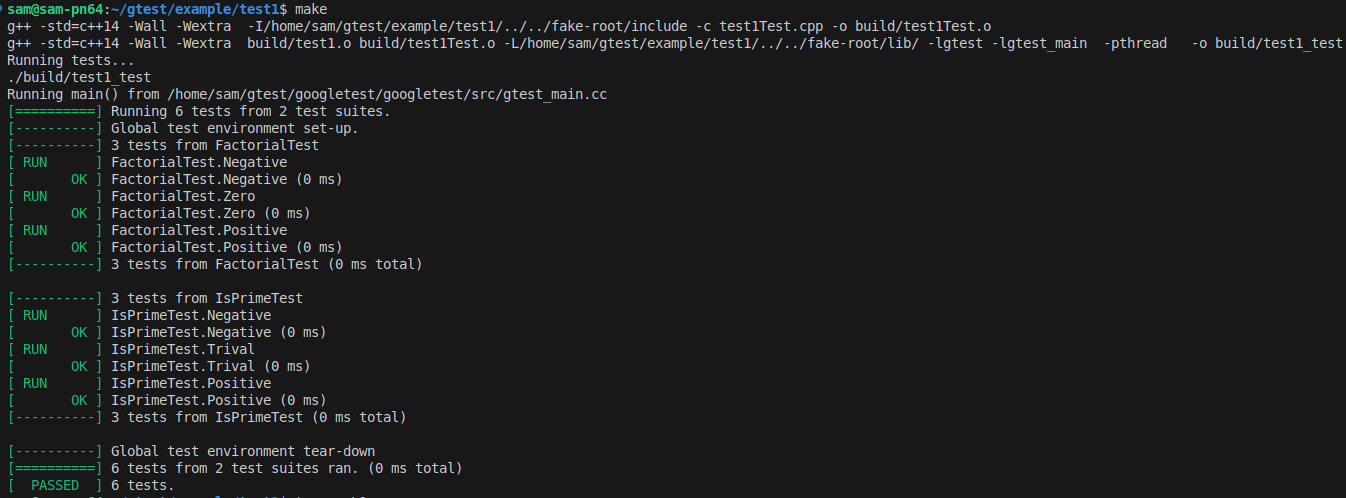1346x498 pixels.
Task: Click the IsPrimeTest.Negative OK tag
Action: [54, 332]
